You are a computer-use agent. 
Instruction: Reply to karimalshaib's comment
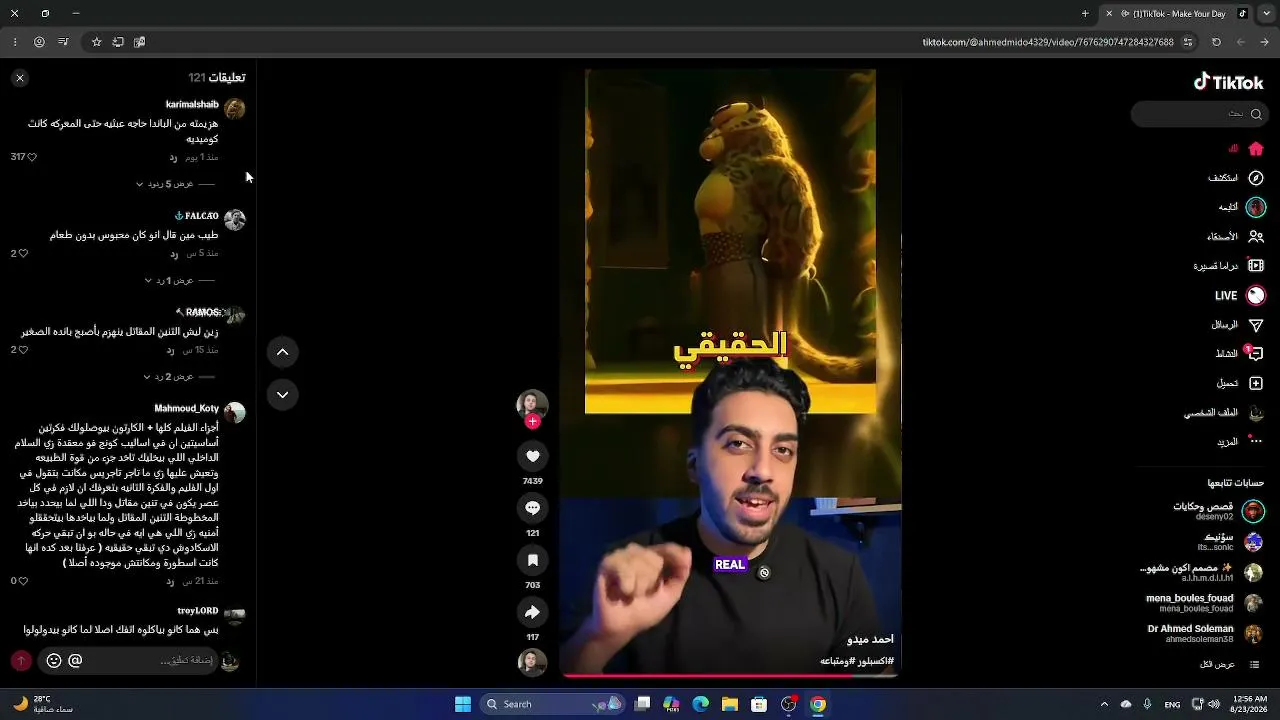pyautogui.click(x=173, y=158)
